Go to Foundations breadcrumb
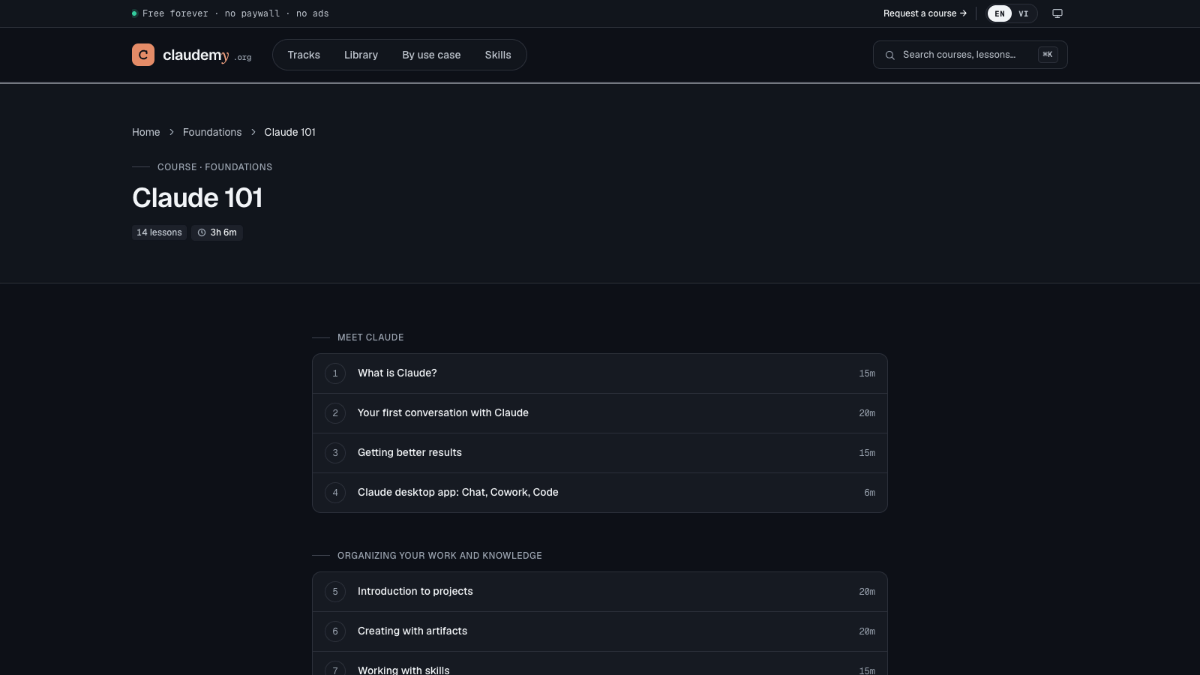1200x675 pixels. tap(212, 132)
